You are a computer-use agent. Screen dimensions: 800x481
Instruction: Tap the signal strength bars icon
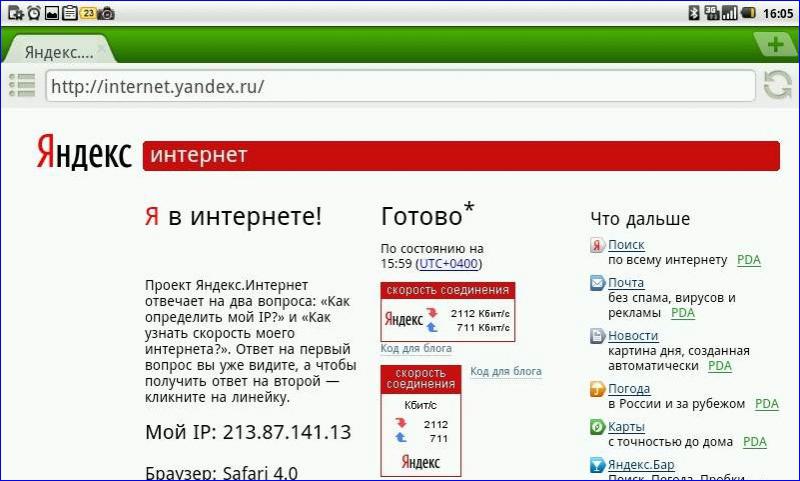(730, 13)
